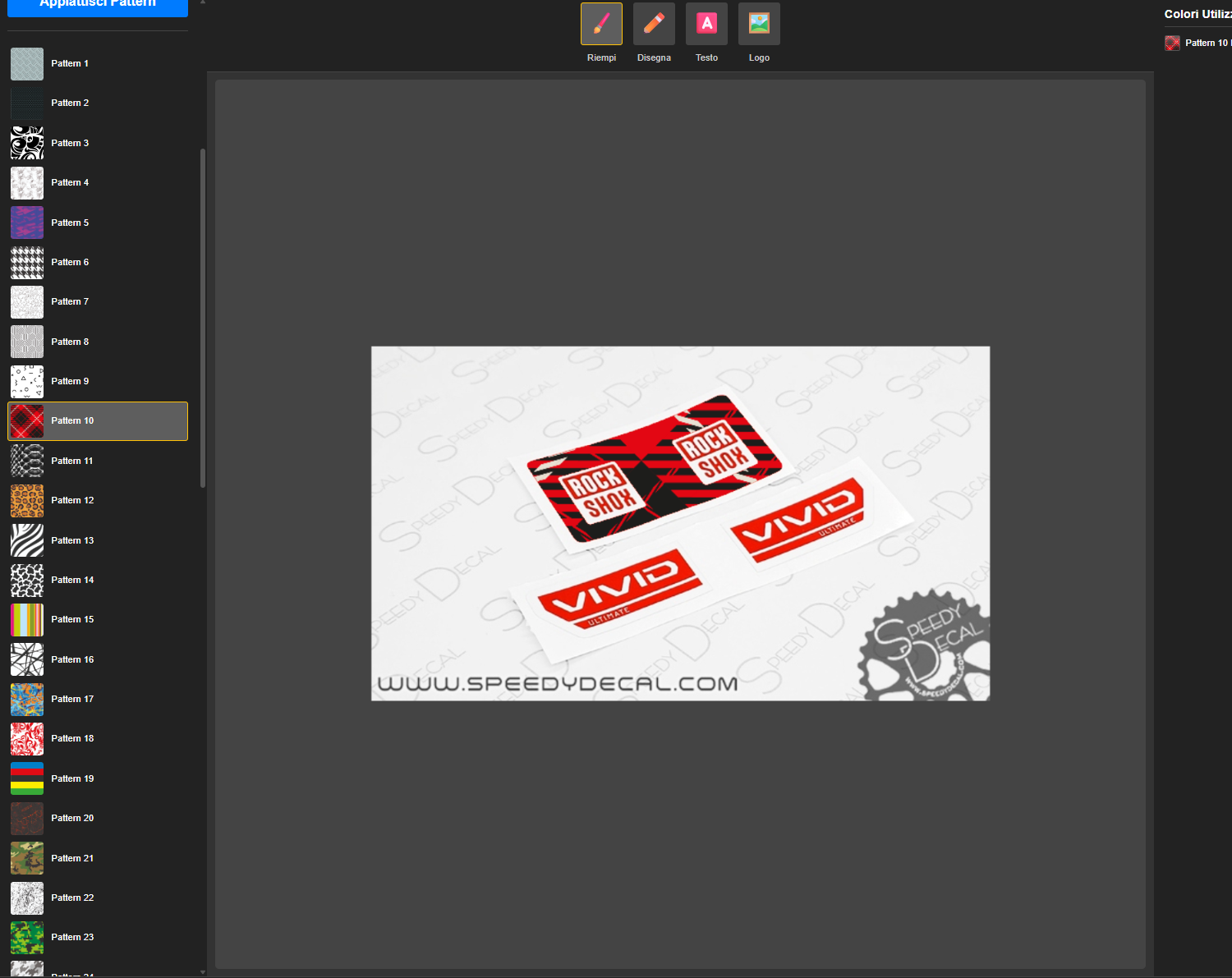Open the Logo image tool
This screenshot has width=1232, height=978.
point(759,24)
